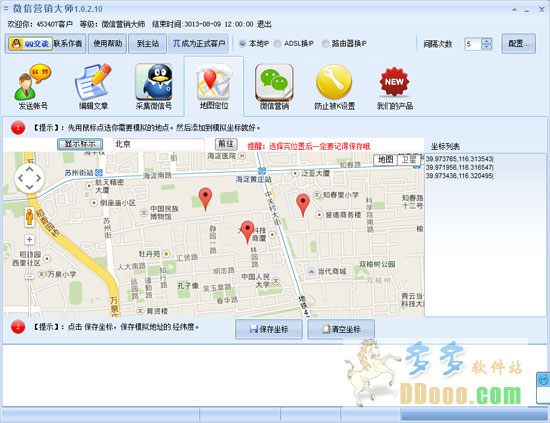
Task: Click red marker near 中国民族博物馆
Action: (205, 199)
